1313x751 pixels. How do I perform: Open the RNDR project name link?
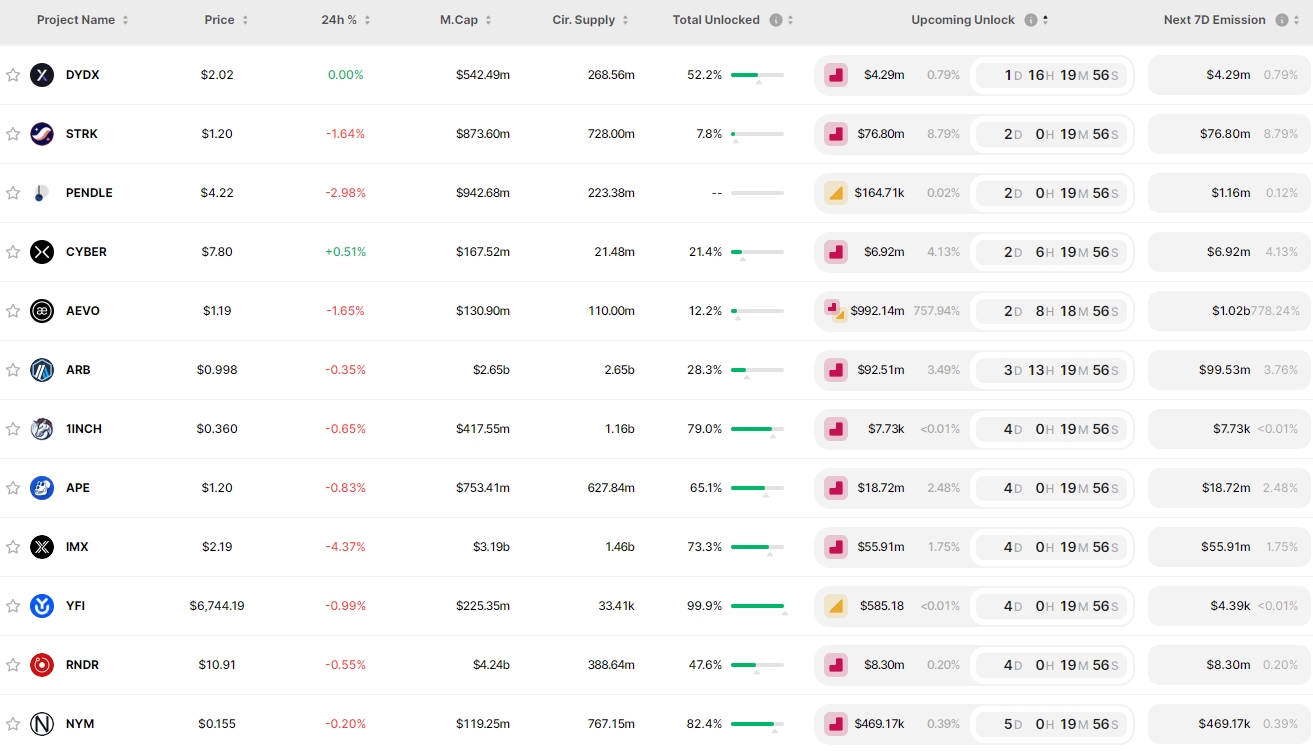tap(82, 665)
